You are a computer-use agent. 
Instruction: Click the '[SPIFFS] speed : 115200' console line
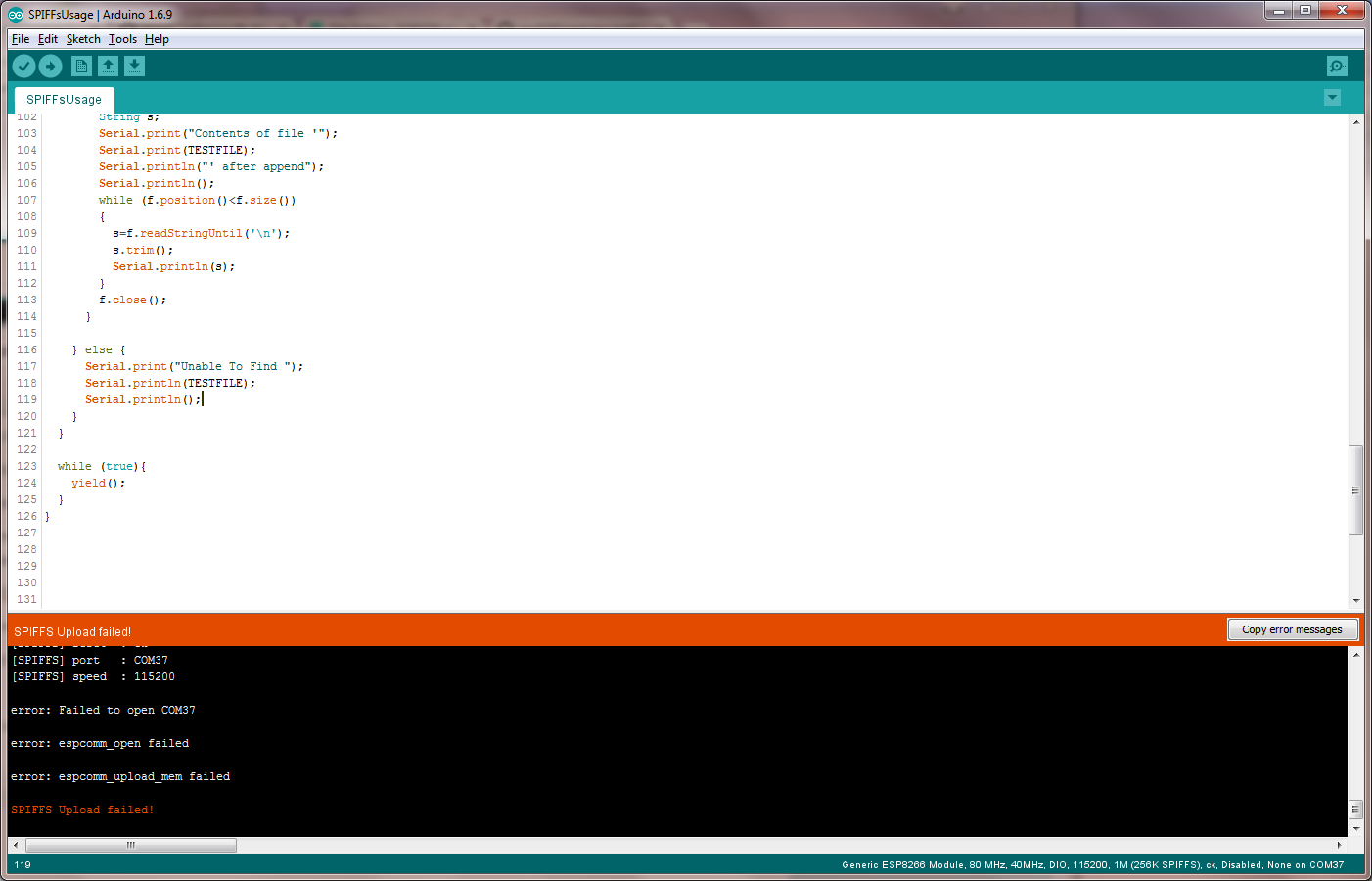pyautogui.click(x=93, y=676)
